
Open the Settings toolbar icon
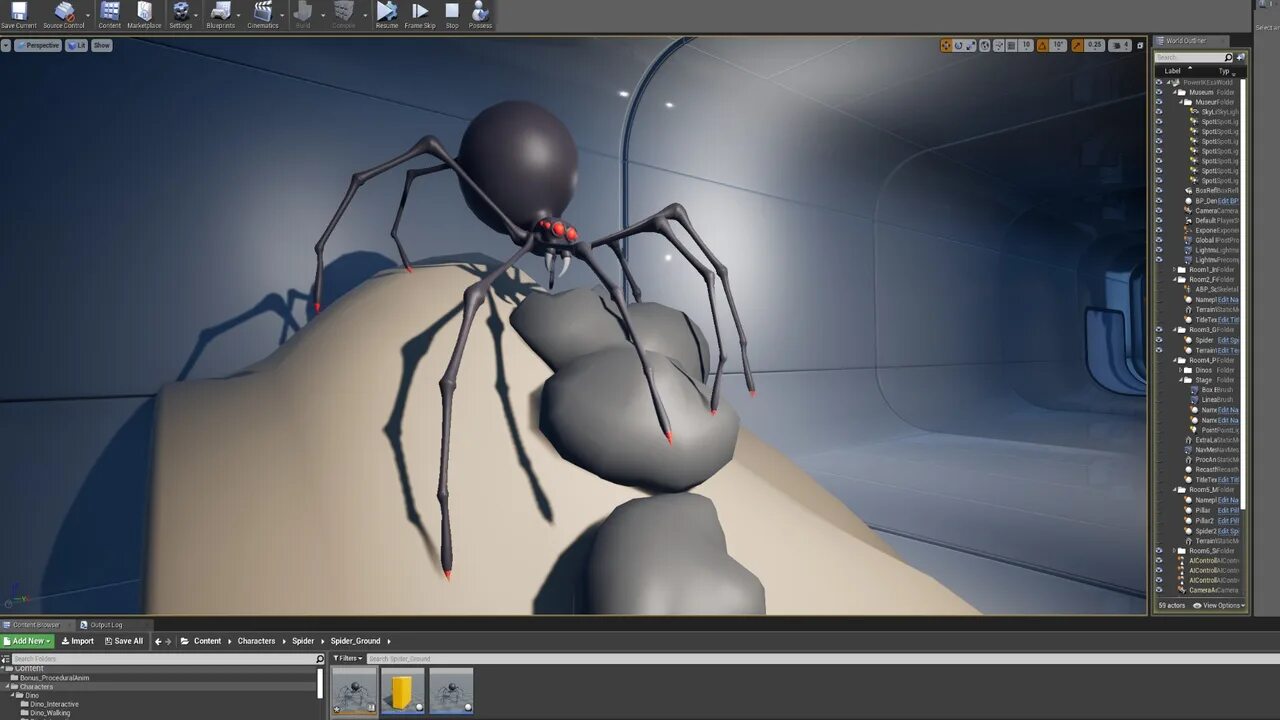click(180, 15)
